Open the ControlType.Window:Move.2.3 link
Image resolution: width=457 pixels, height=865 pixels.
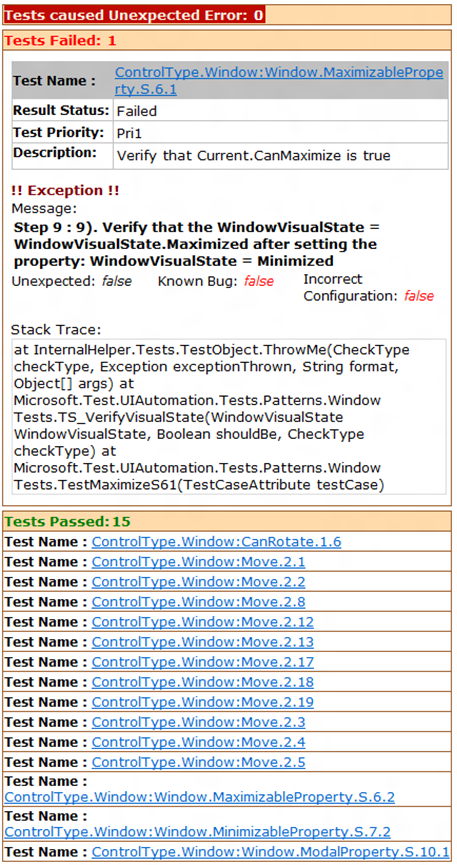coord(198,722)
